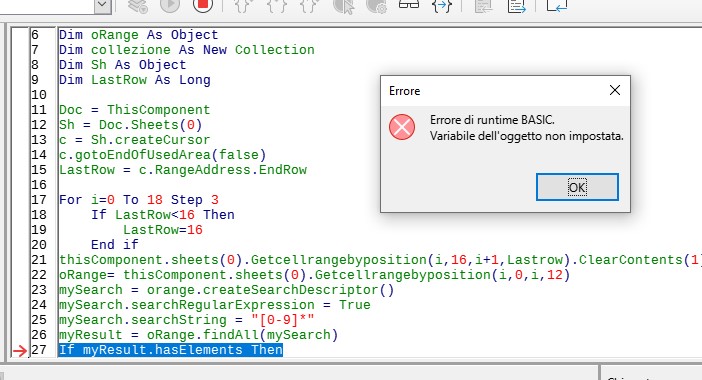The image size is (702, 380).
Task: Click the ClearContents line at line 21
Action: pos(380,260)
